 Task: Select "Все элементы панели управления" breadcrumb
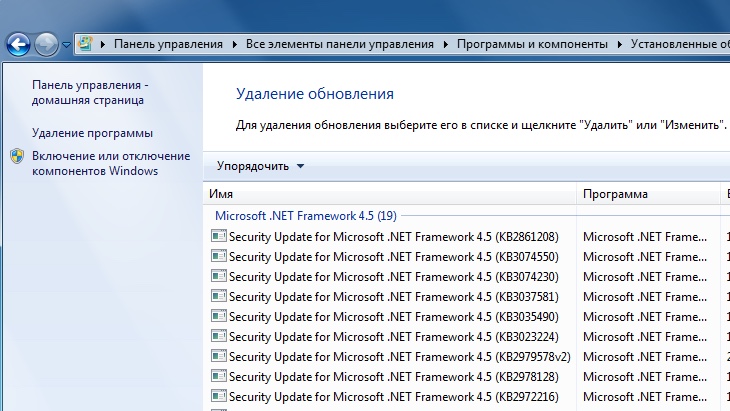tap(340, 44)
